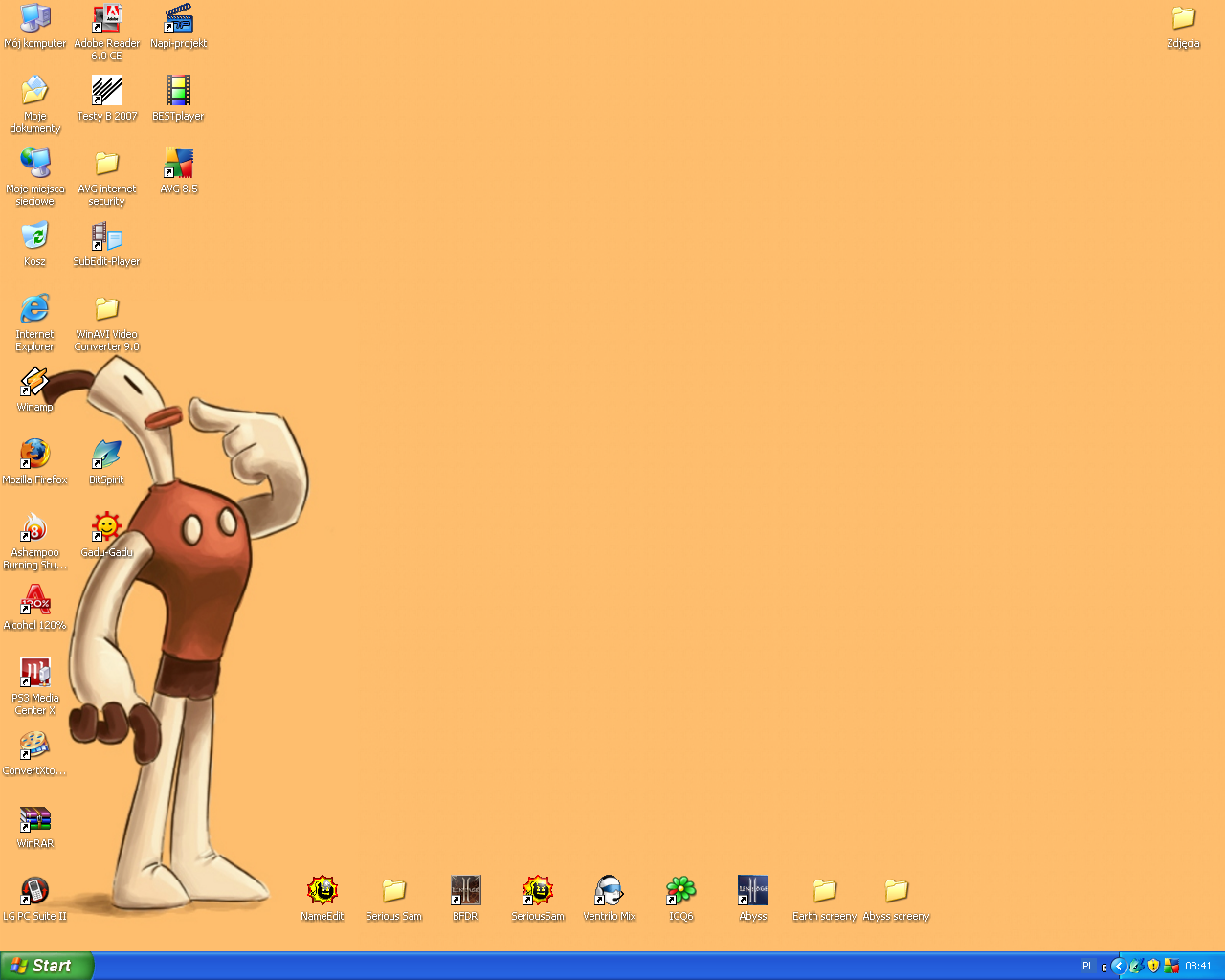The width and height of the screenshot is (1225, 980).
Task: Click the Gadu-Gadu sun icon
Action: tap(106, 526)
